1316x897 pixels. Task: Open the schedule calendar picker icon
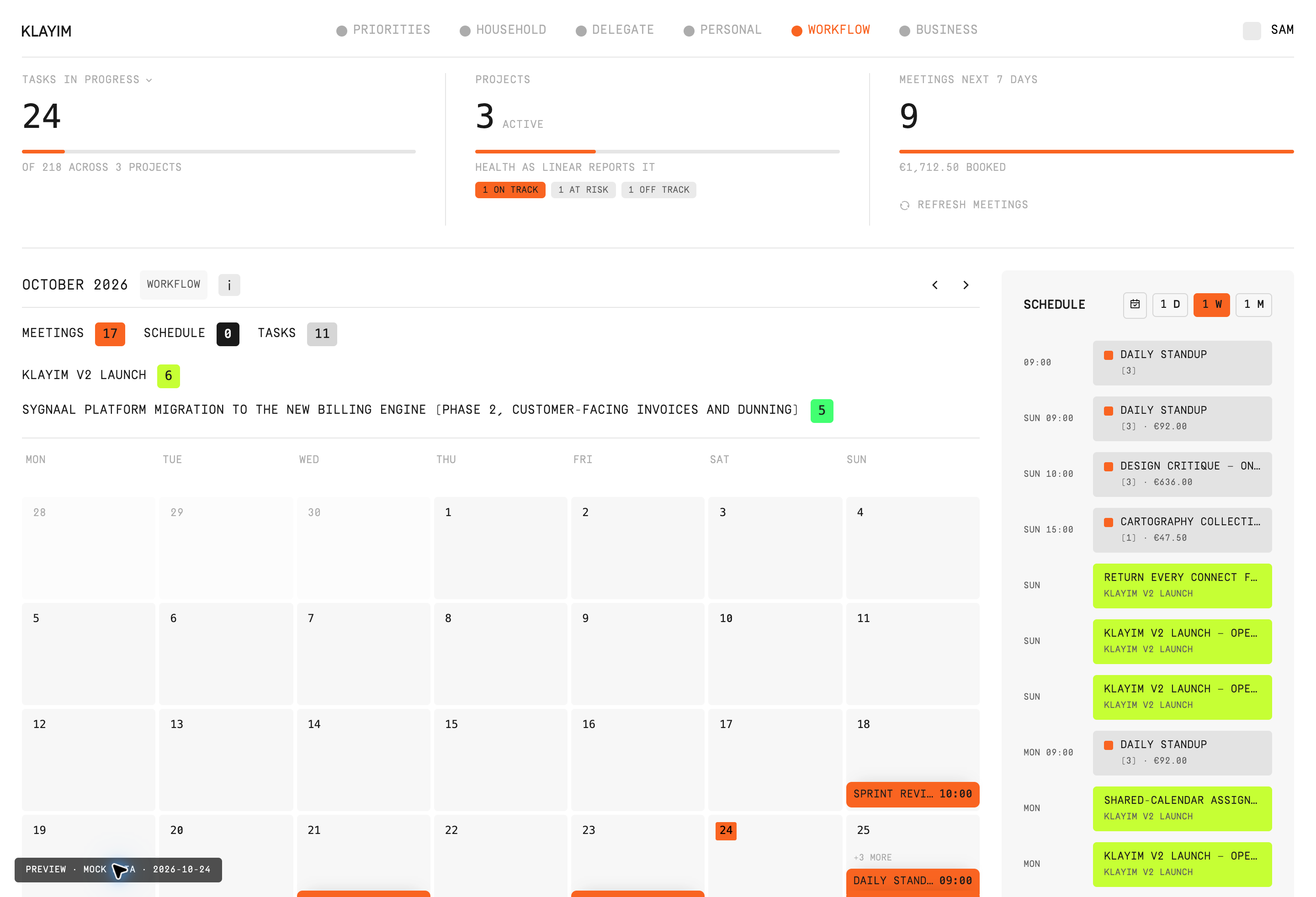(1134, 305)
